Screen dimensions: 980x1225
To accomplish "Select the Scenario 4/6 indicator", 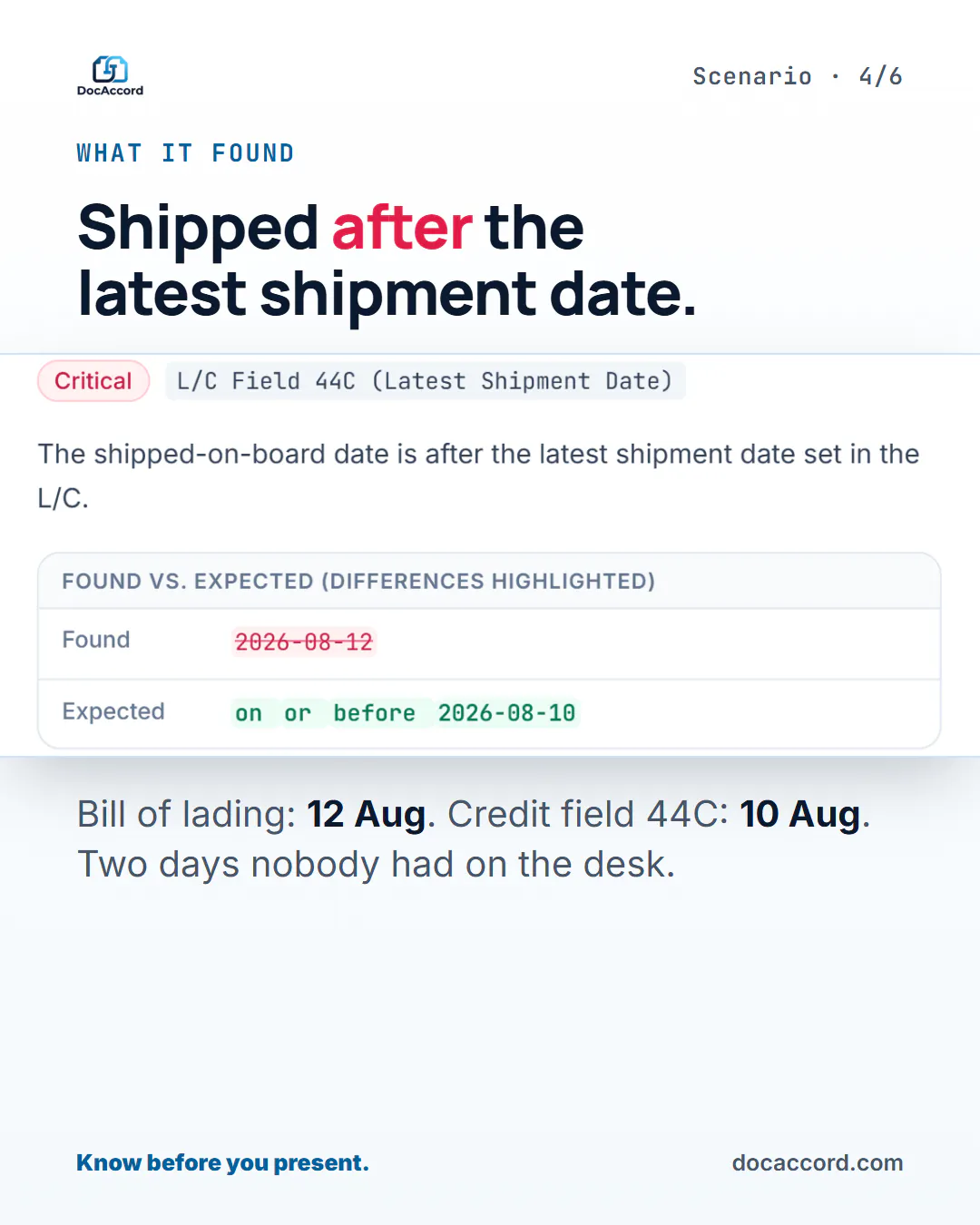I will 798,76.
